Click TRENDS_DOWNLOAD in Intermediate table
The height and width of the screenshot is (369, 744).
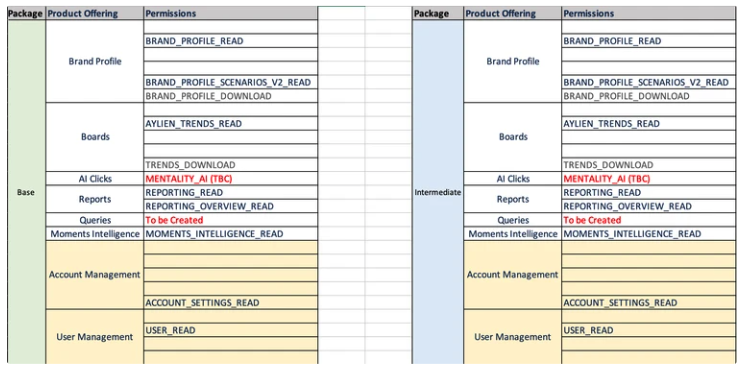click(x=649, y=165)
